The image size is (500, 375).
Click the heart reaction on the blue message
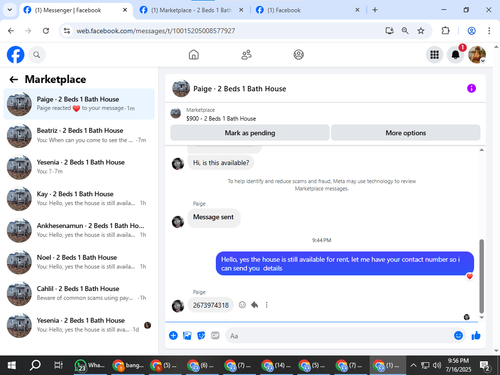click(x=470, y=276)
